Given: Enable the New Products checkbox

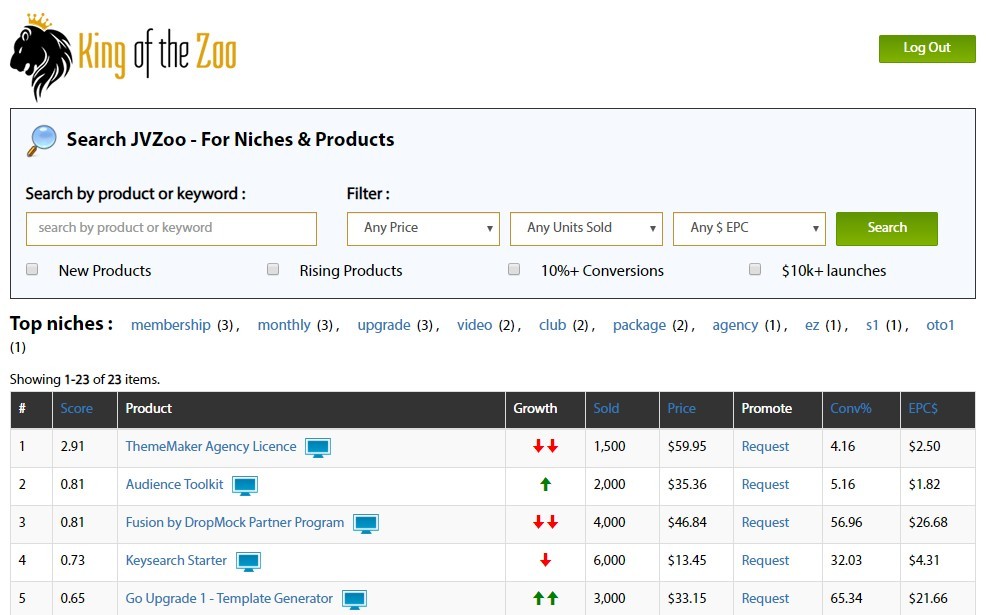Looking at the screenshot, I should click(x=32, y=269).
